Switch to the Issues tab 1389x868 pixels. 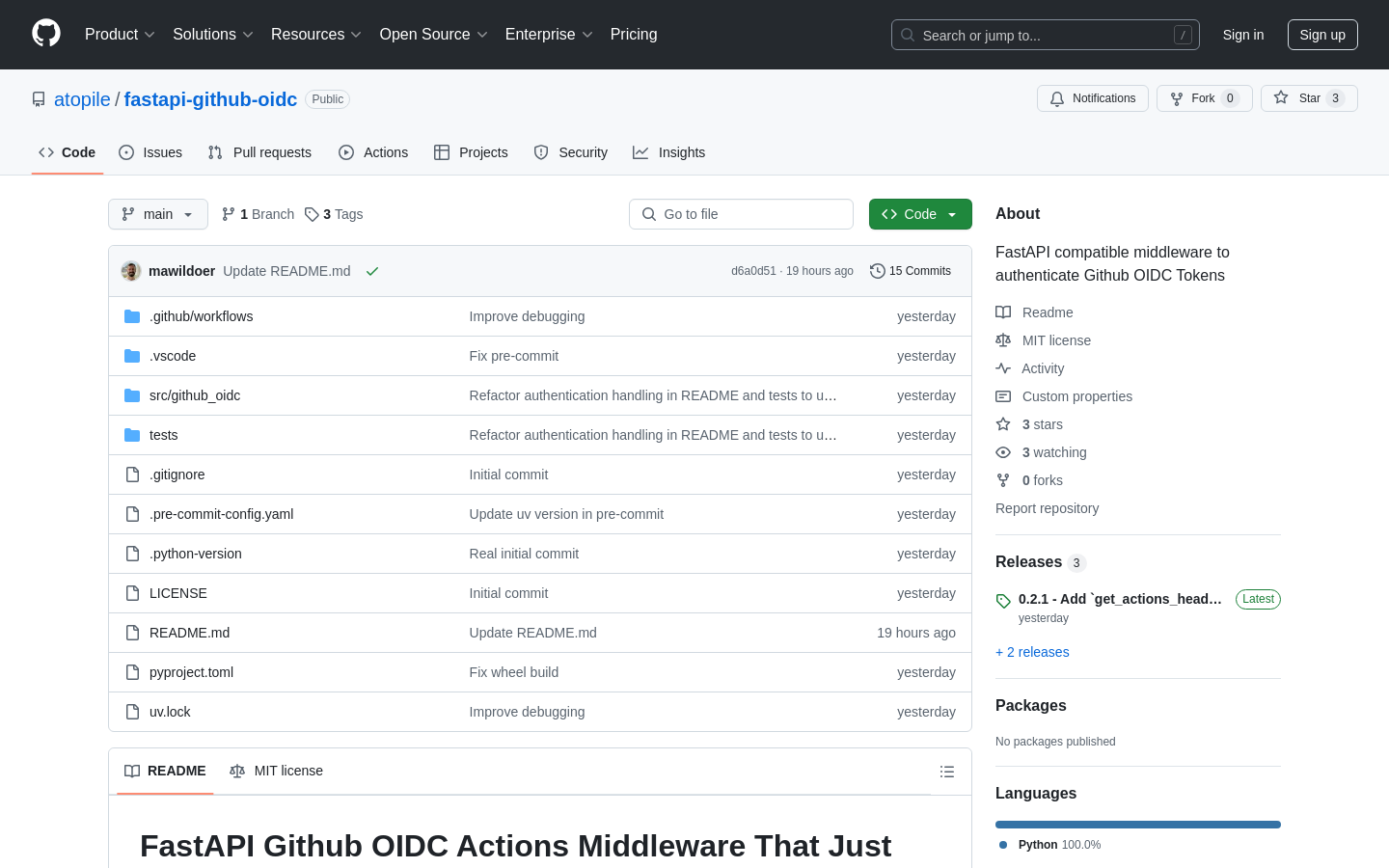150,152
